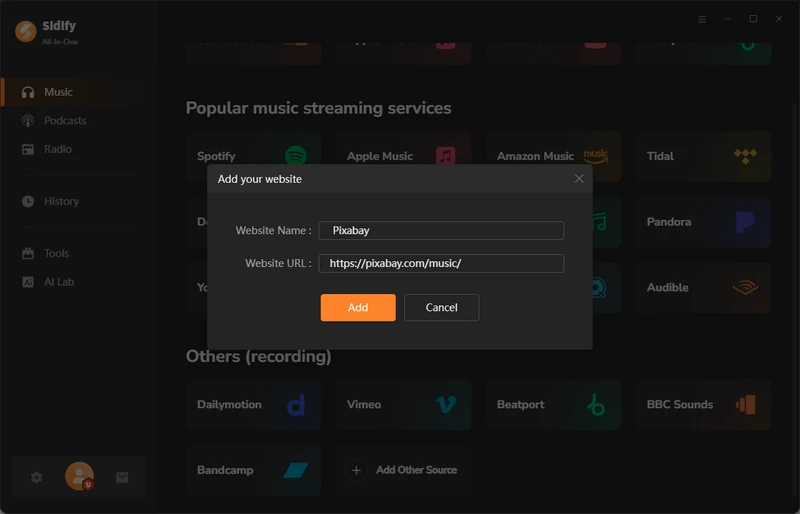Click the Beatport logo icon

coord(595,405)
